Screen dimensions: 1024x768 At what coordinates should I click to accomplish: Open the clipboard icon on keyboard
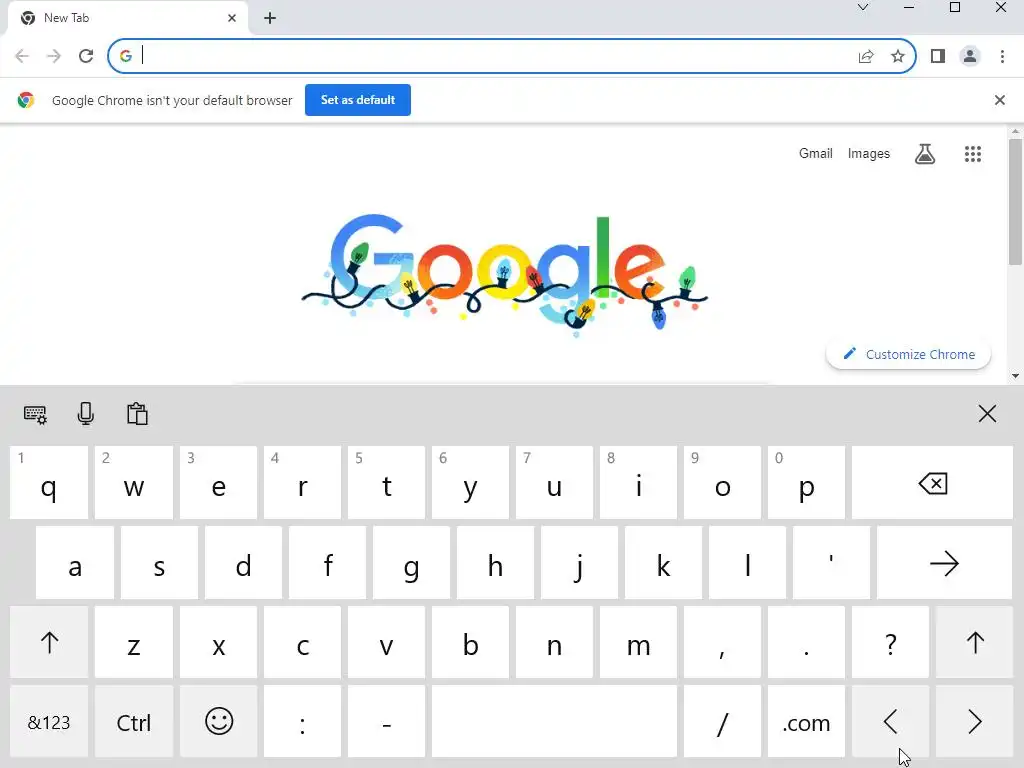[137, 414]
